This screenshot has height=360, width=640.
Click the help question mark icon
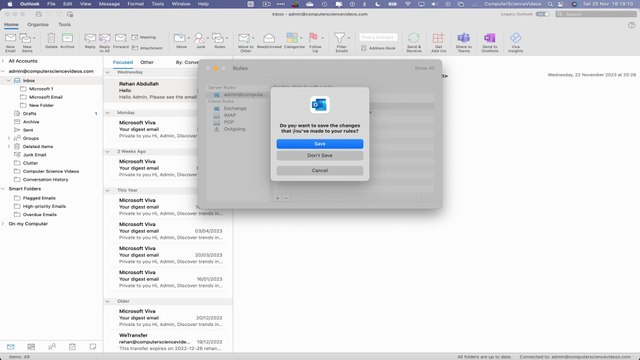point(631,25)
